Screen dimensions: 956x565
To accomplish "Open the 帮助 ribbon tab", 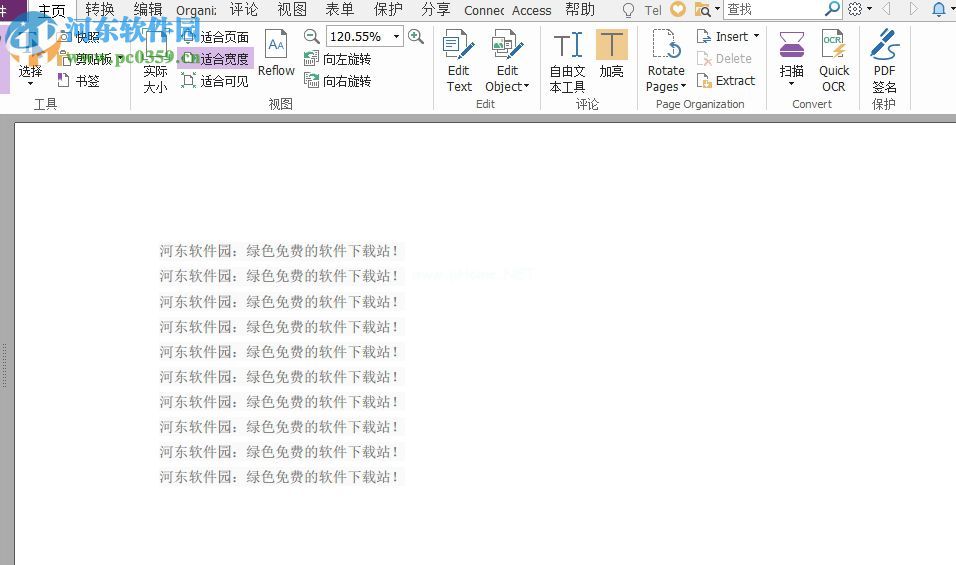I will (x=580, y=10).
